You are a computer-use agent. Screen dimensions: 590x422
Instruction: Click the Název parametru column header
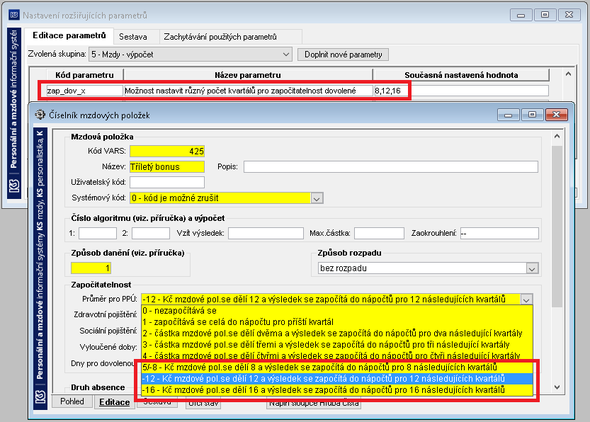[x=248, y=75]
